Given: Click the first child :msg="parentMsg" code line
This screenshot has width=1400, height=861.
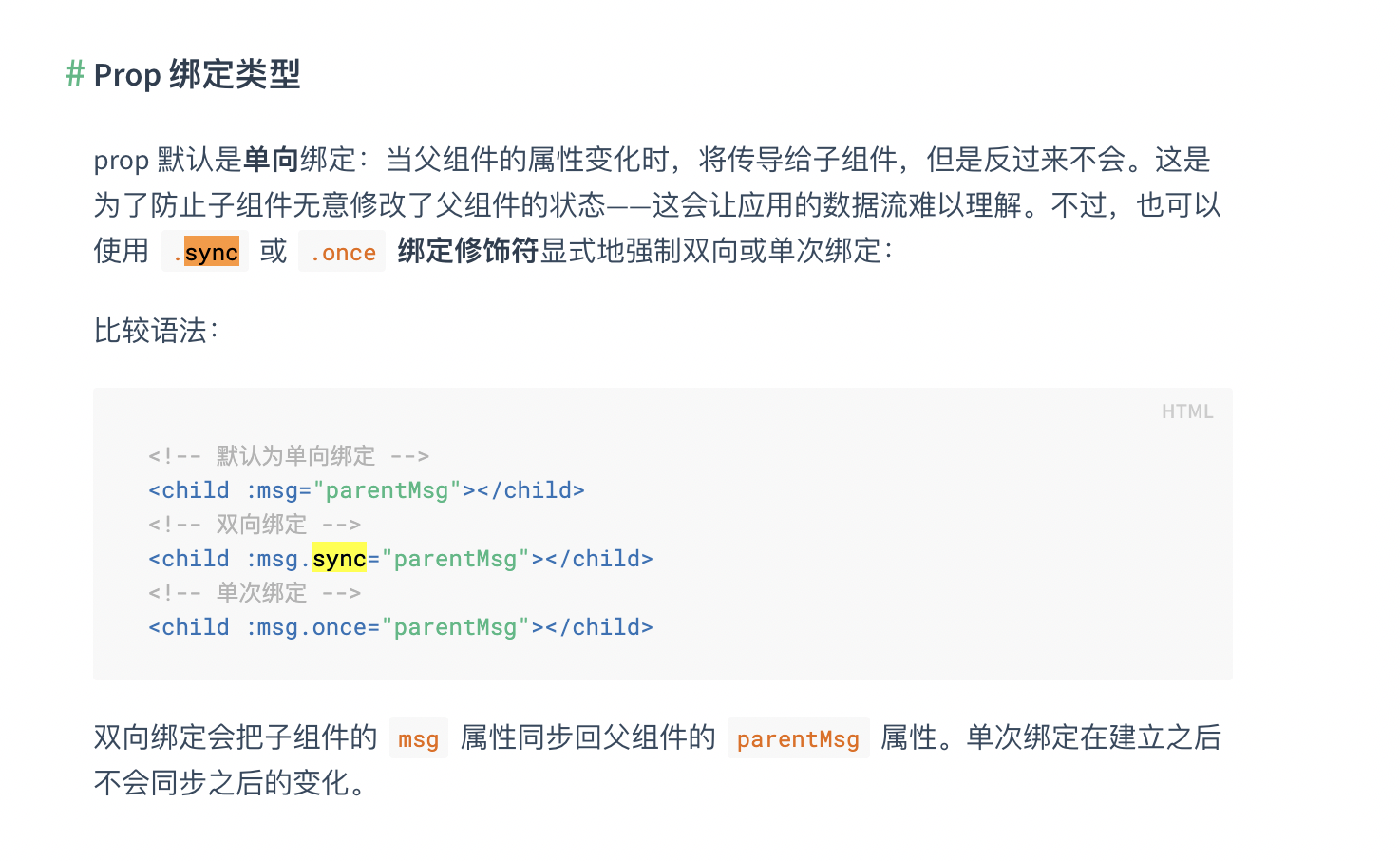Looking at the screenshot, I should click(367, 490).
